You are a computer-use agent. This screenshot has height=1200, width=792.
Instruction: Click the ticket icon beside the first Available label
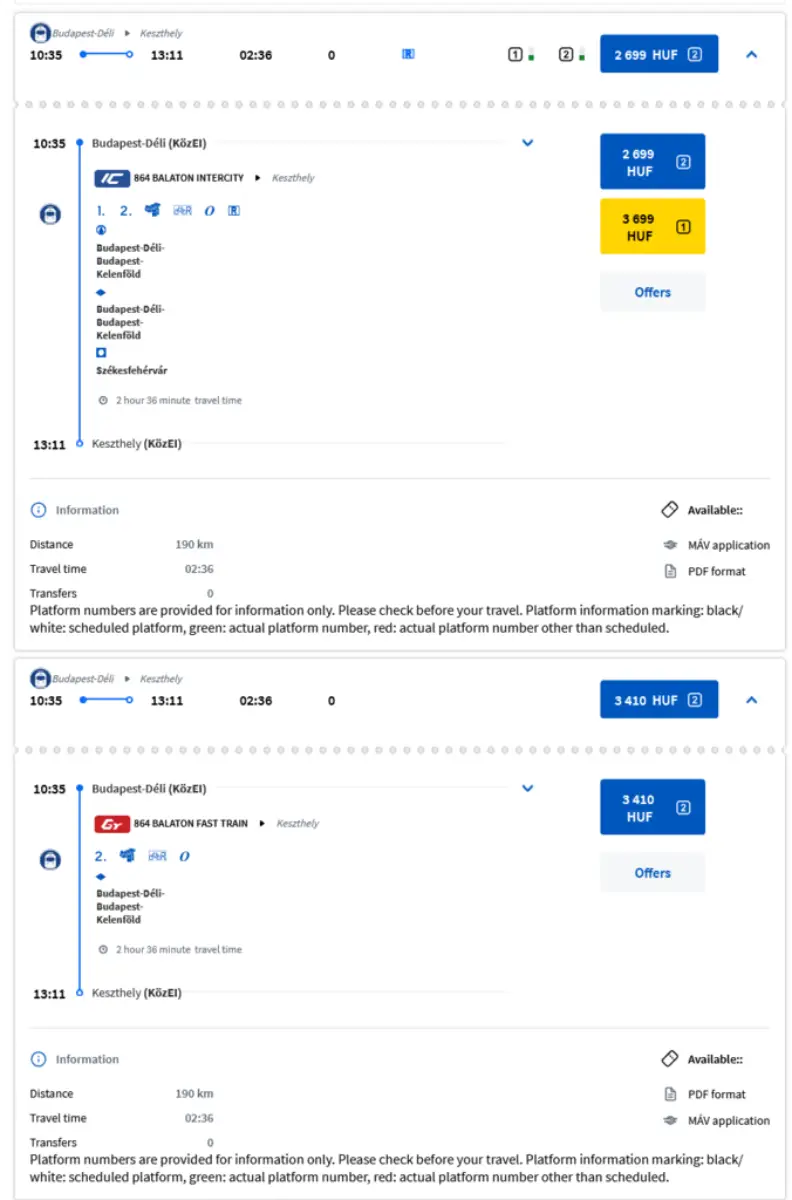(x=670, y=510)
